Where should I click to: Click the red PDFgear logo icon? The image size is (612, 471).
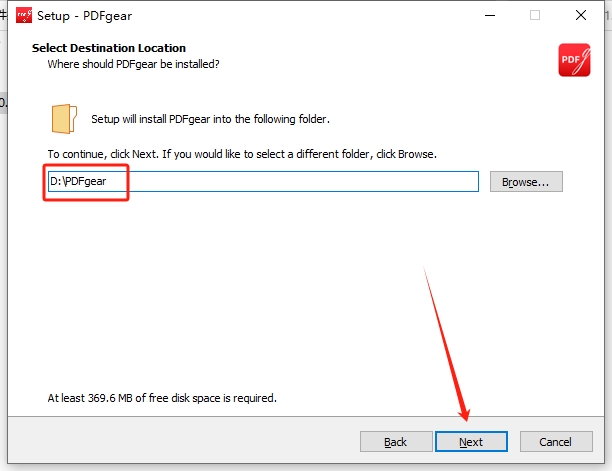(574, 60)
